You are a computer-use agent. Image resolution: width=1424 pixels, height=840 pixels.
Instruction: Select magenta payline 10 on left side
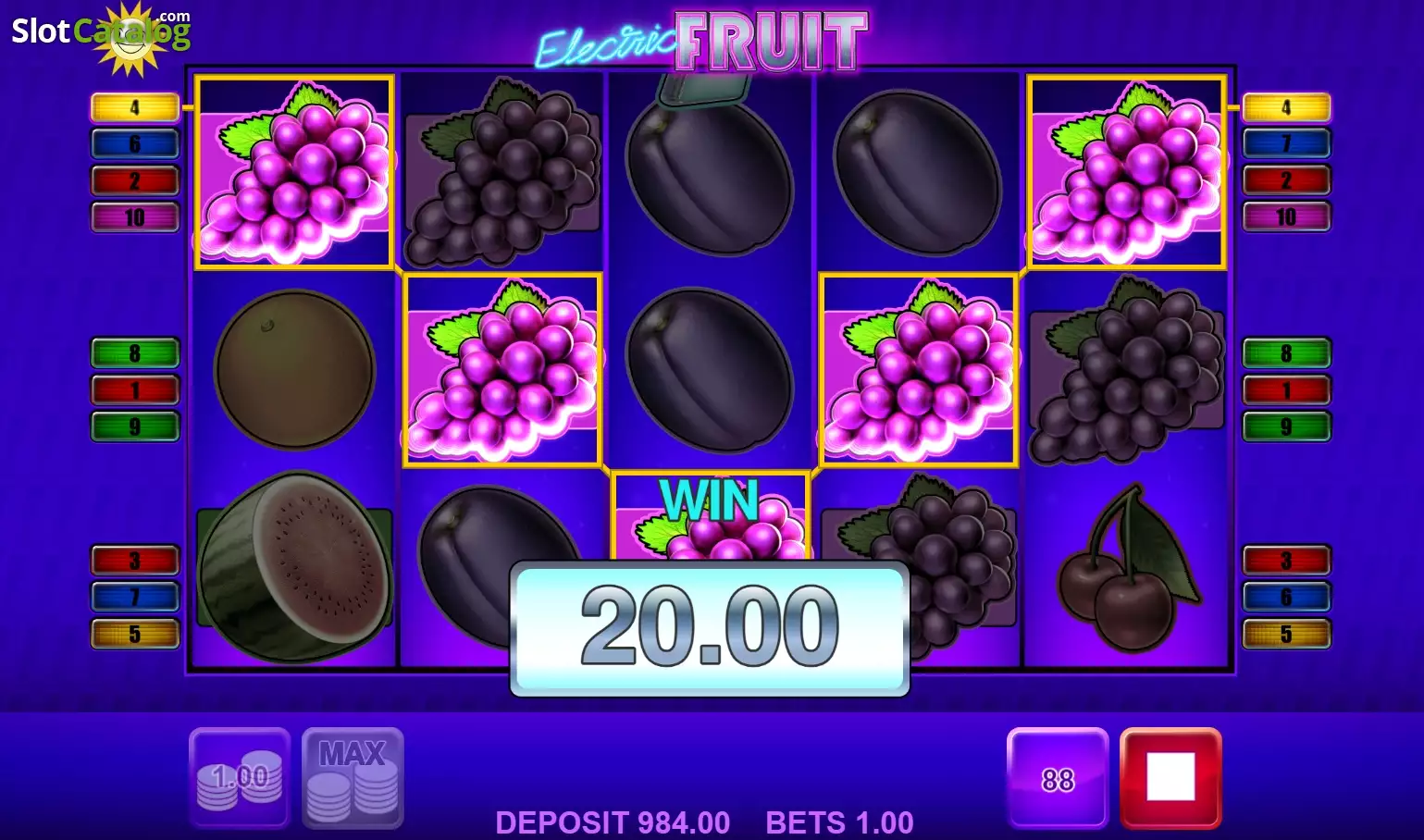[135, 217]
